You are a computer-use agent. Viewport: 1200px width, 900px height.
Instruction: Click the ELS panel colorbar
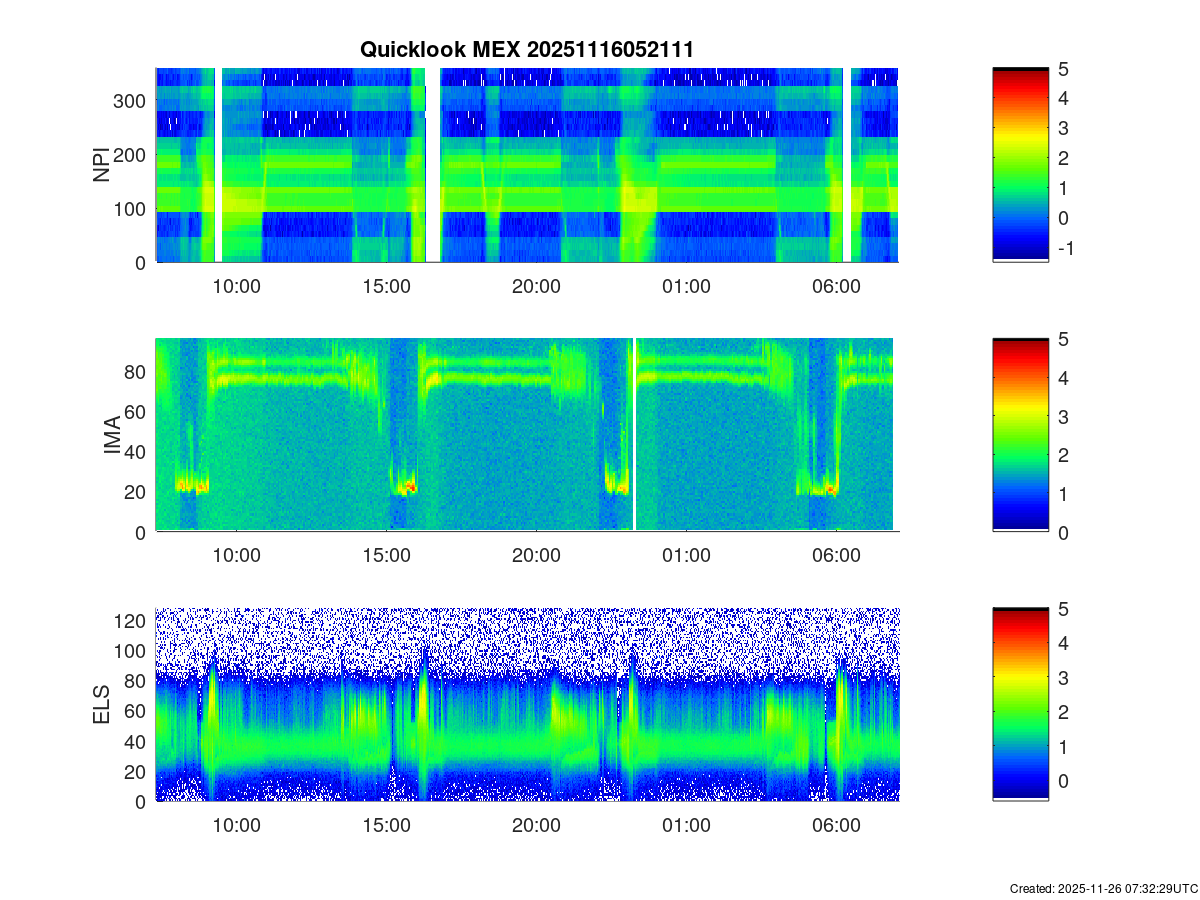coord(1020,705)
